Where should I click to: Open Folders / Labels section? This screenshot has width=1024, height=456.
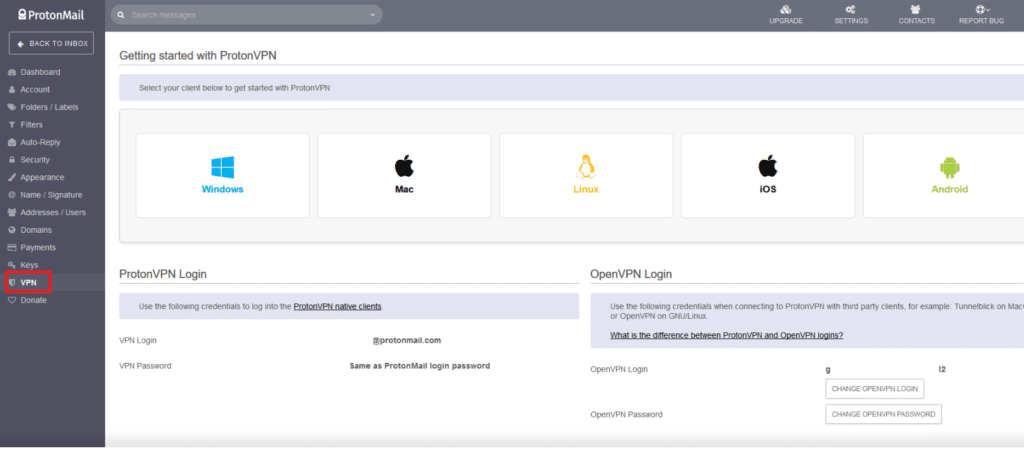click(x=52, y=107)
